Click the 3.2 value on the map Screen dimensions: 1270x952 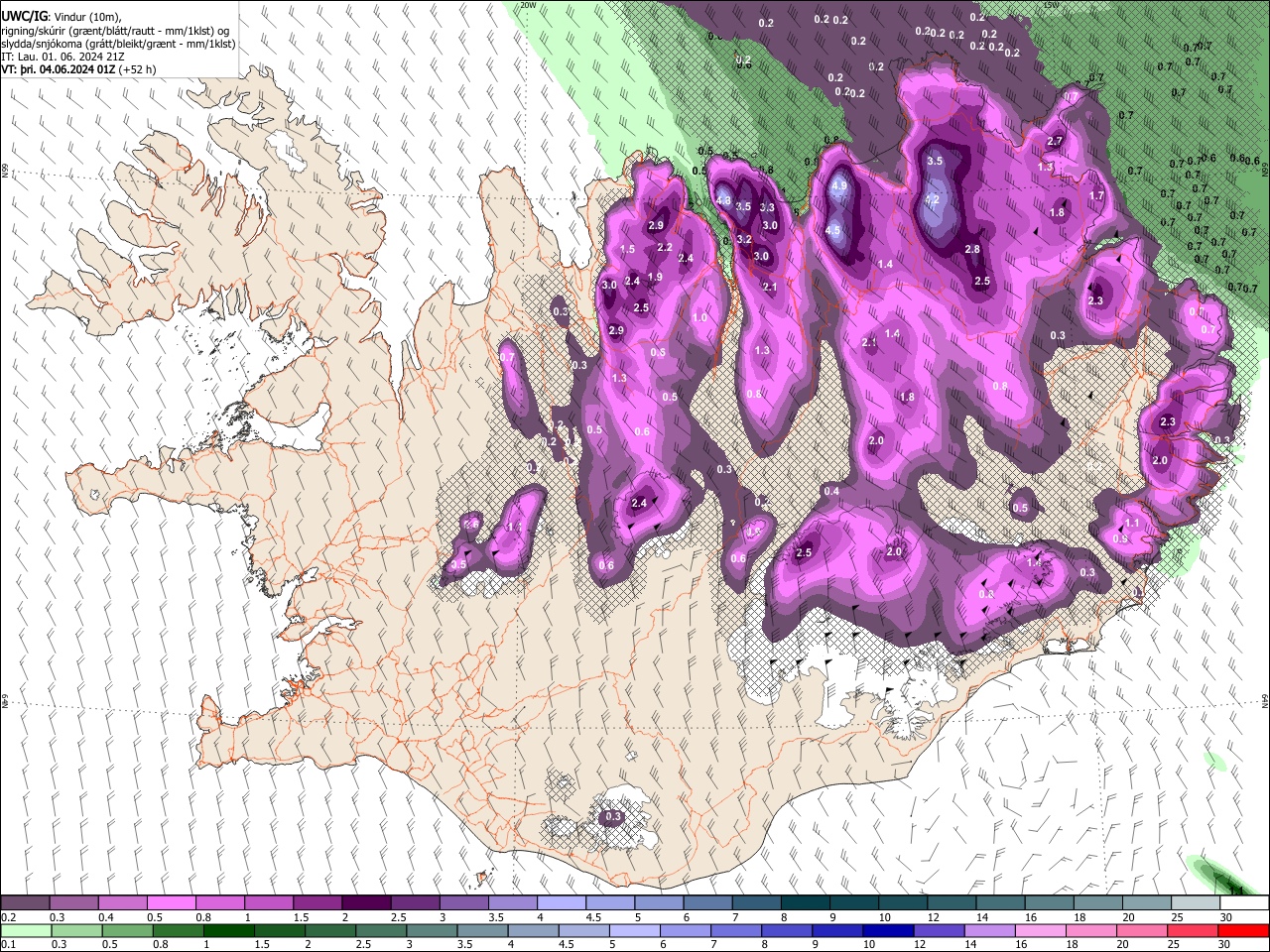click(x=744, y=240)
